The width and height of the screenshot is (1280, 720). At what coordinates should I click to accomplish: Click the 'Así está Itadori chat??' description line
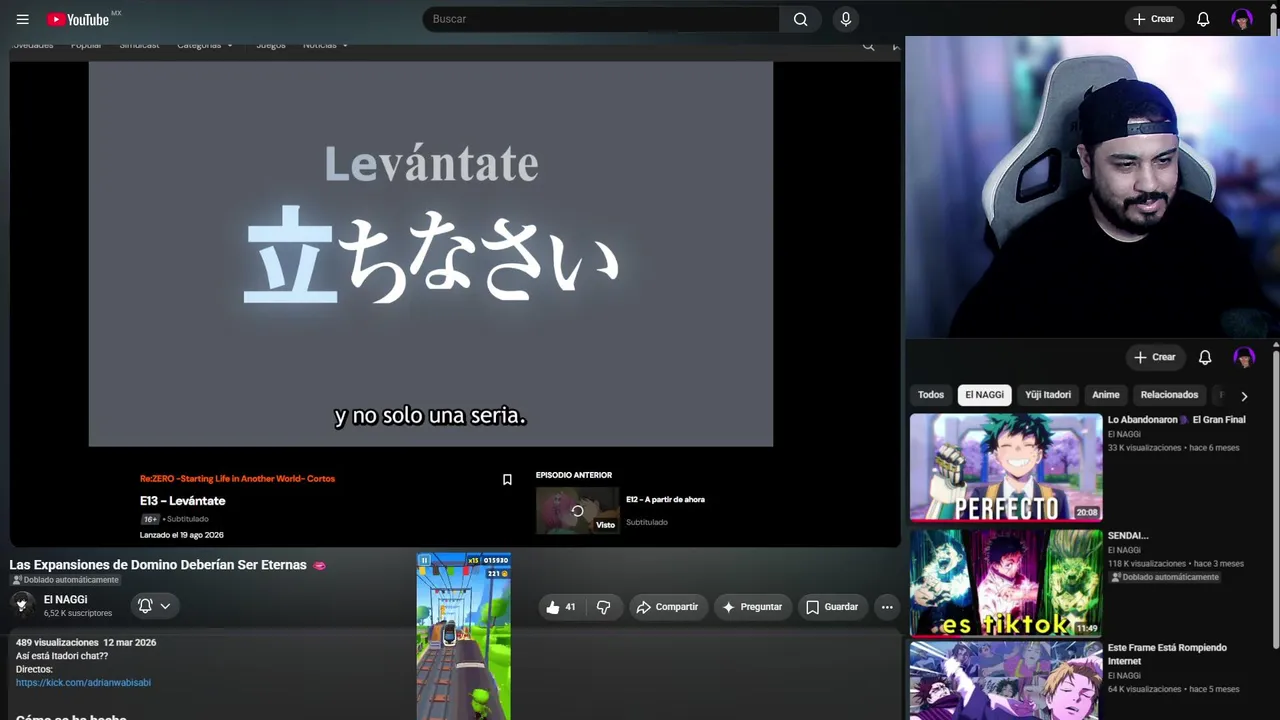62,656
